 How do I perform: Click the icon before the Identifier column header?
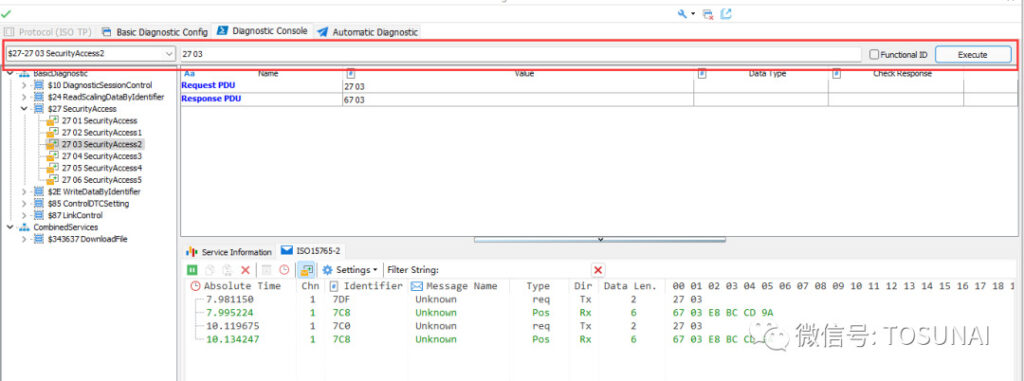point(334,286)
